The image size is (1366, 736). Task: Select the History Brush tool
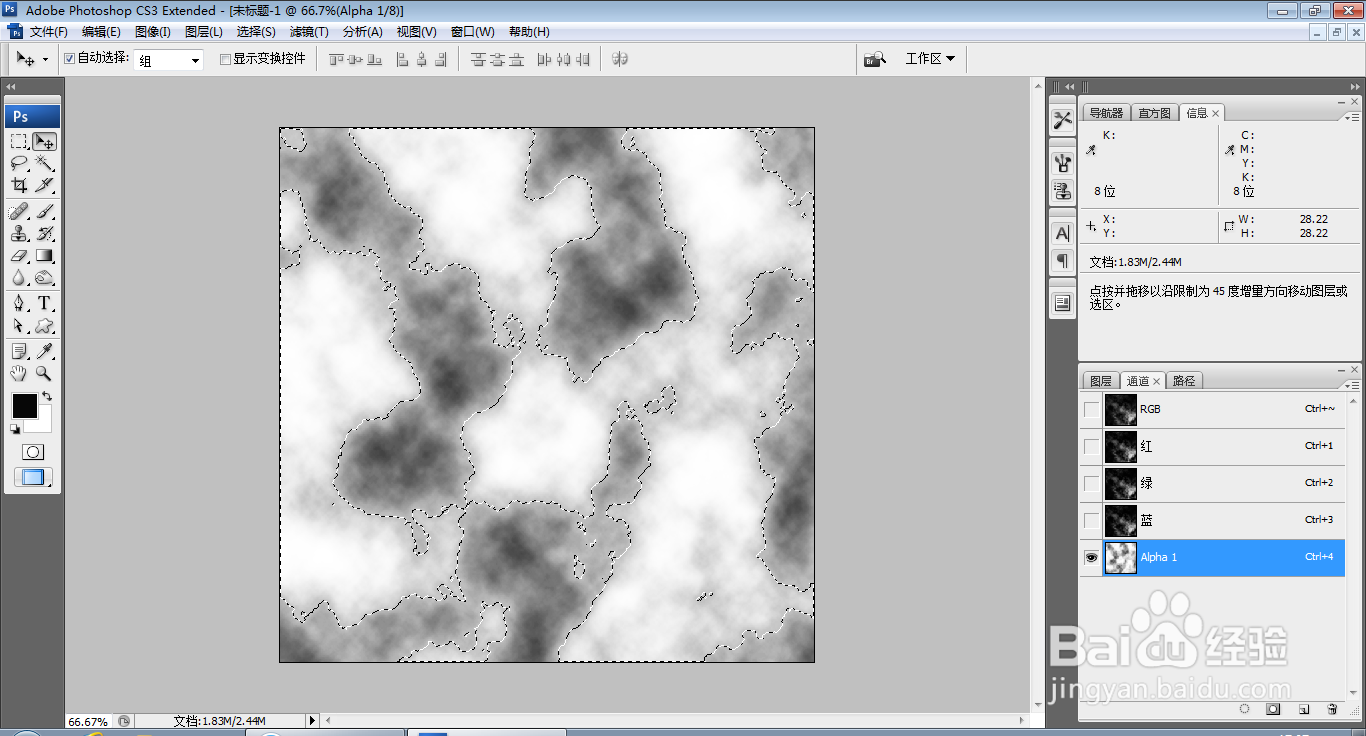point(44,234)
